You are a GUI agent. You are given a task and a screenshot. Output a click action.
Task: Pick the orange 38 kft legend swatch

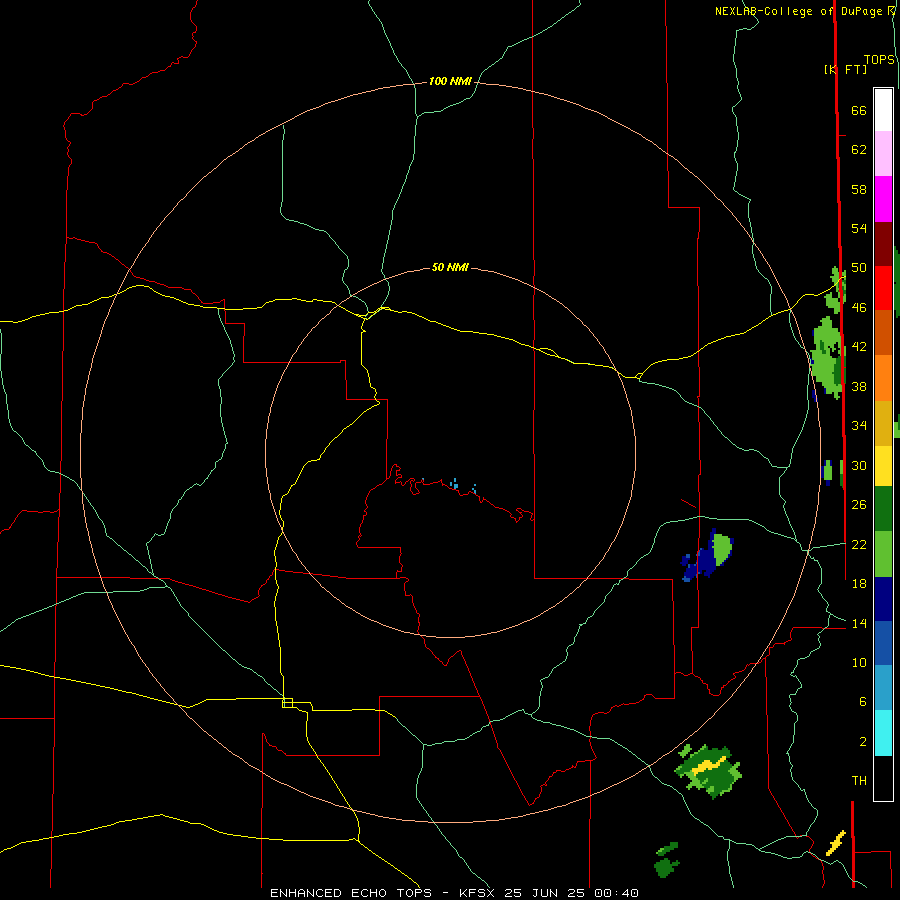[x=883, y=378]
